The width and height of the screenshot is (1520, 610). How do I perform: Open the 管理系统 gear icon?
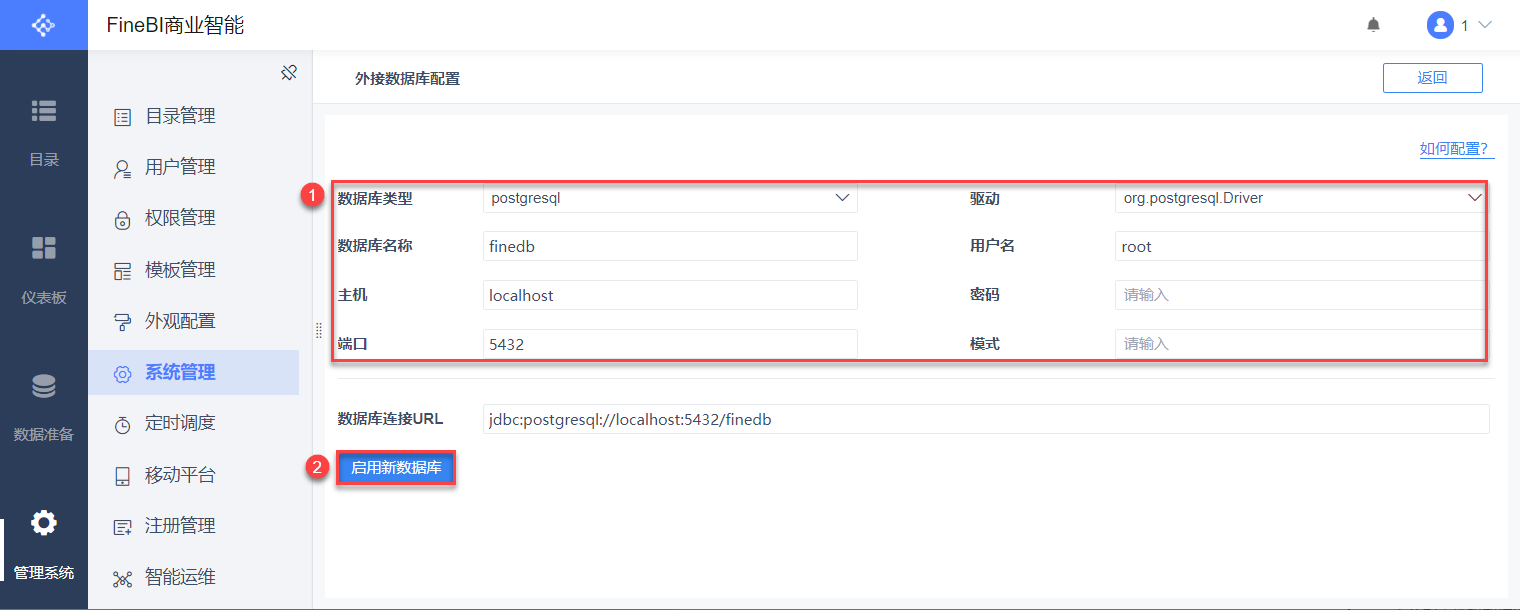coord(44,523)
